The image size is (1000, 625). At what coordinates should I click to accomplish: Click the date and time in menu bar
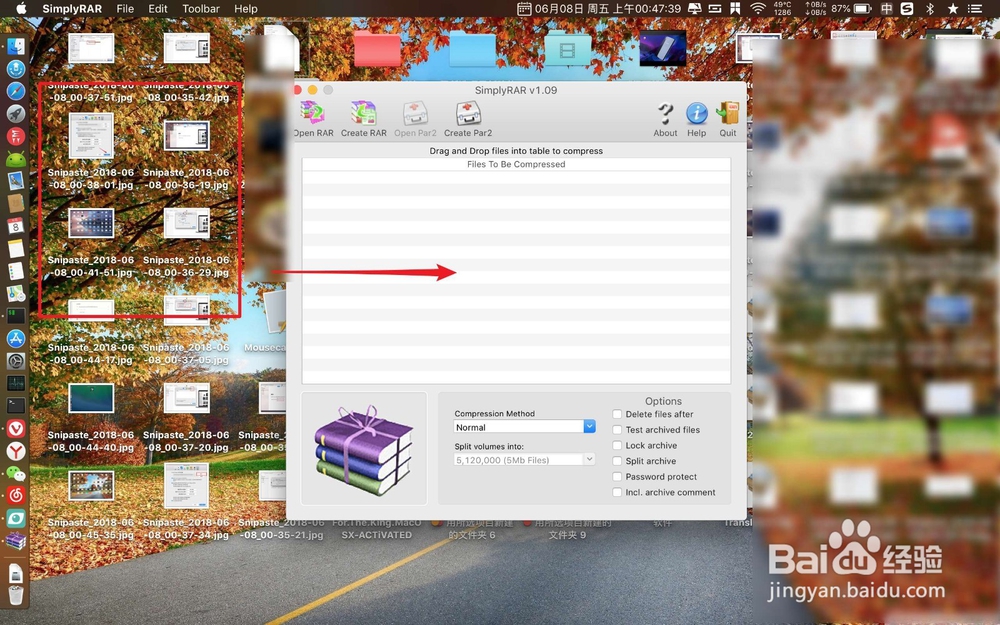coord(607,8)
